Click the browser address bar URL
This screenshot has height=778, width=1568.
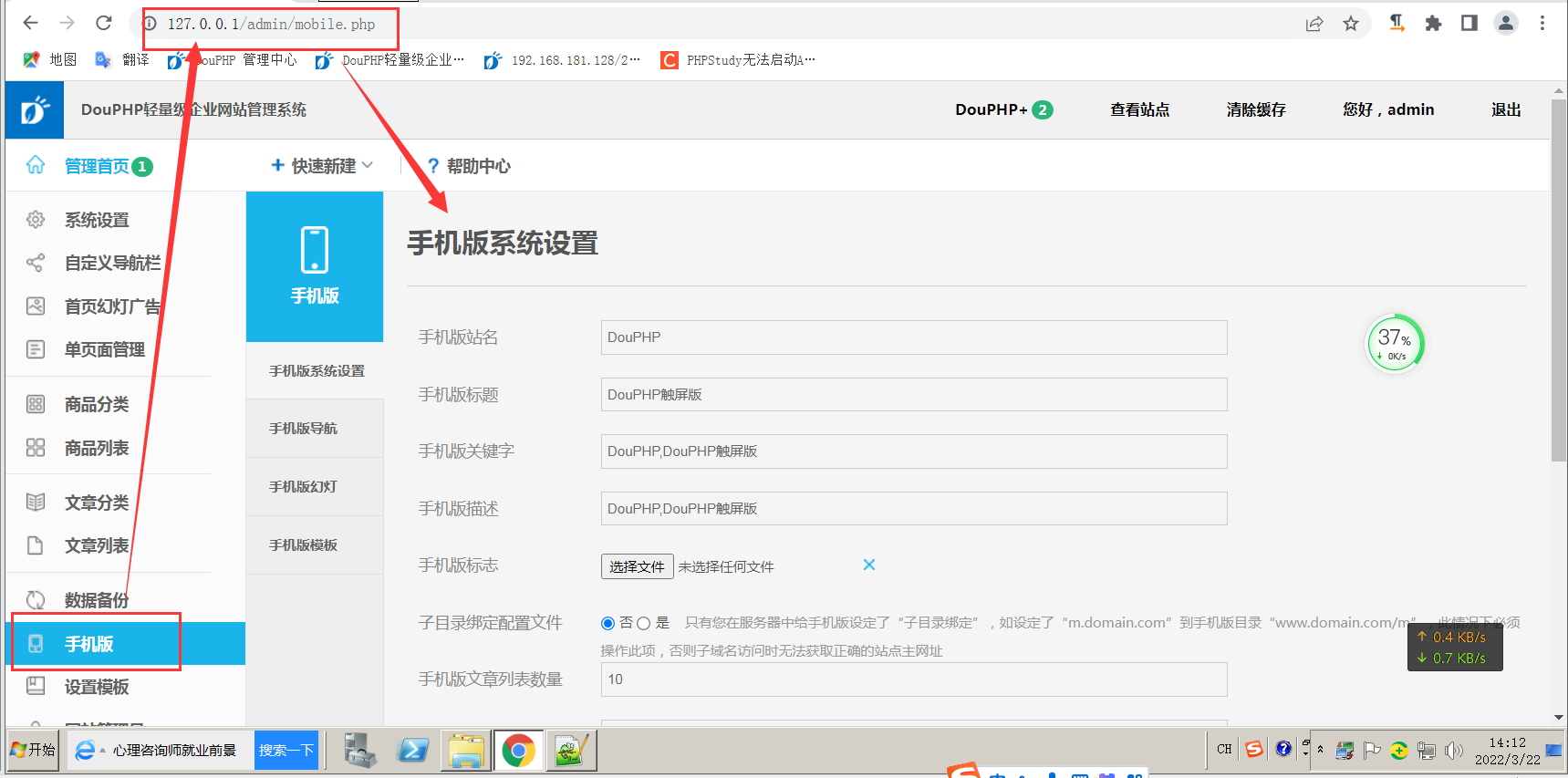(271, 25)
